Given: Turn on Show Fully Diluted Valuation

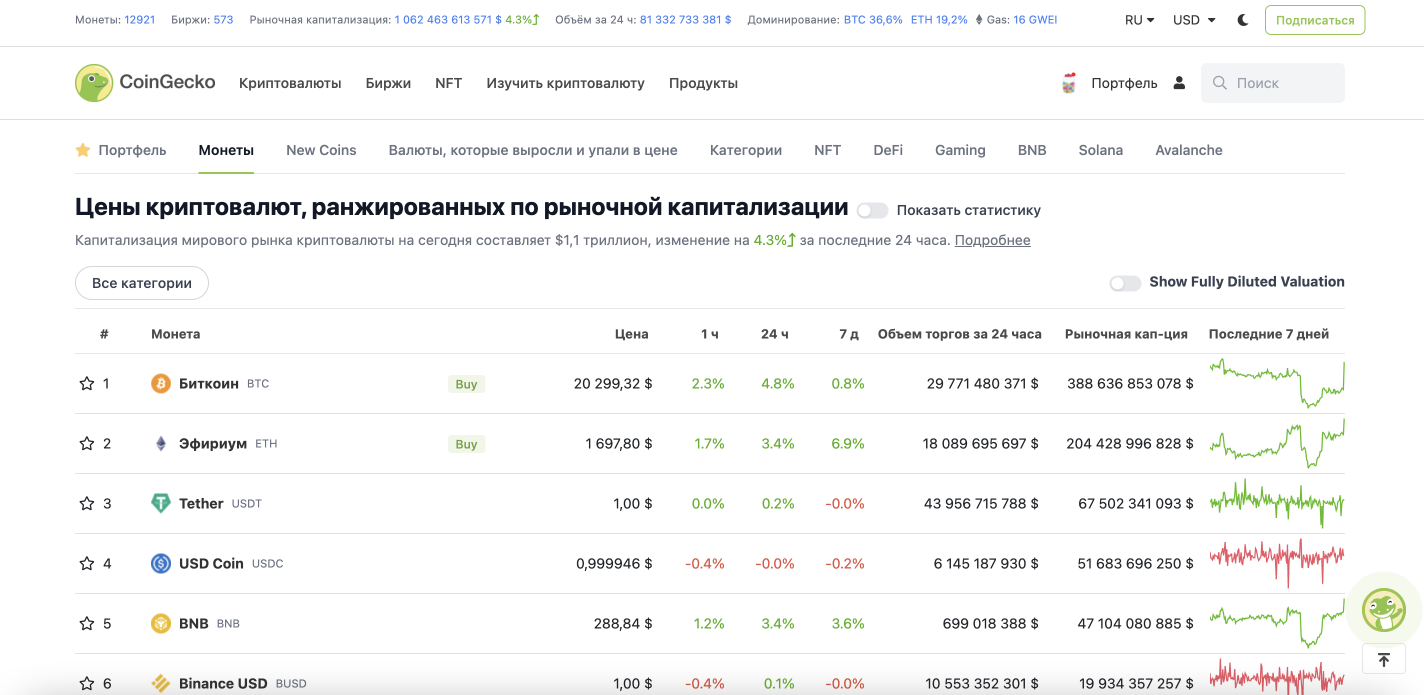Looking at the screenshot, I should (1125, 283).
